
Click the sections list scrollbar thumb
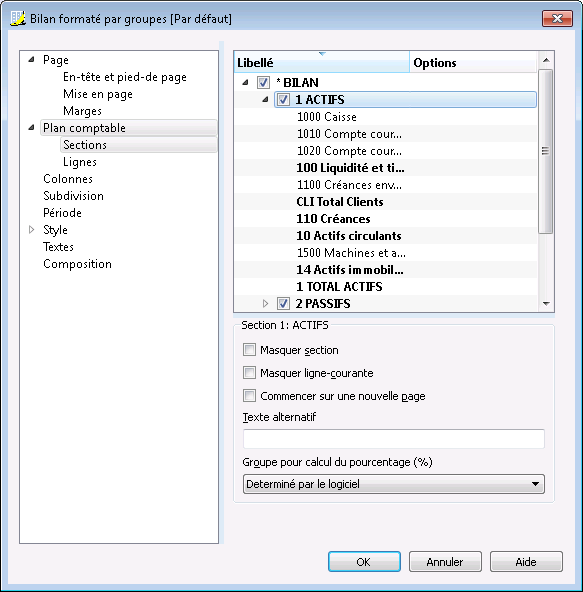point(546,151)
